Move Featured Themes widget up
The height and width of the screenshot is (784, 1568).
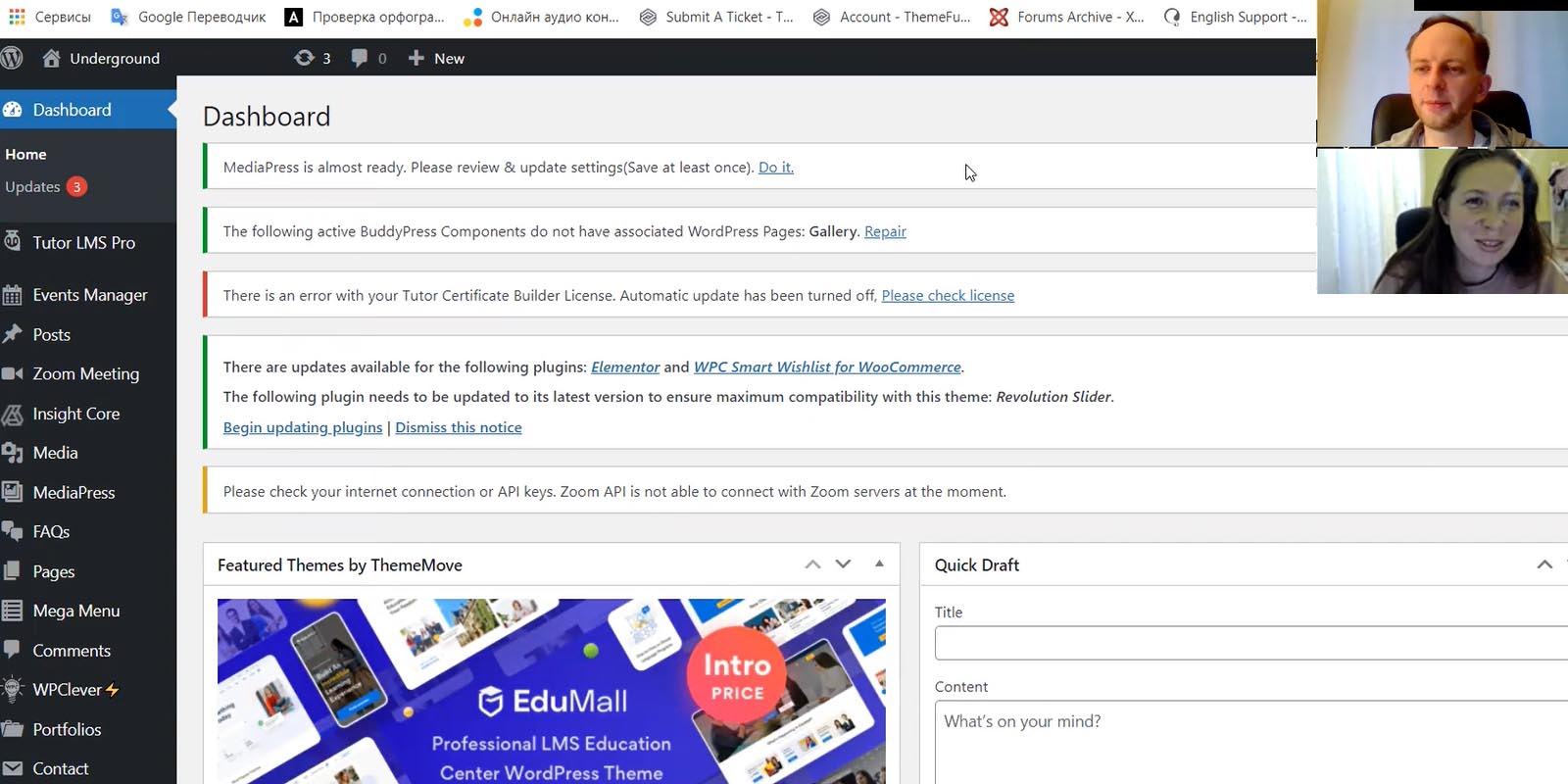click(x=812, y=564)
